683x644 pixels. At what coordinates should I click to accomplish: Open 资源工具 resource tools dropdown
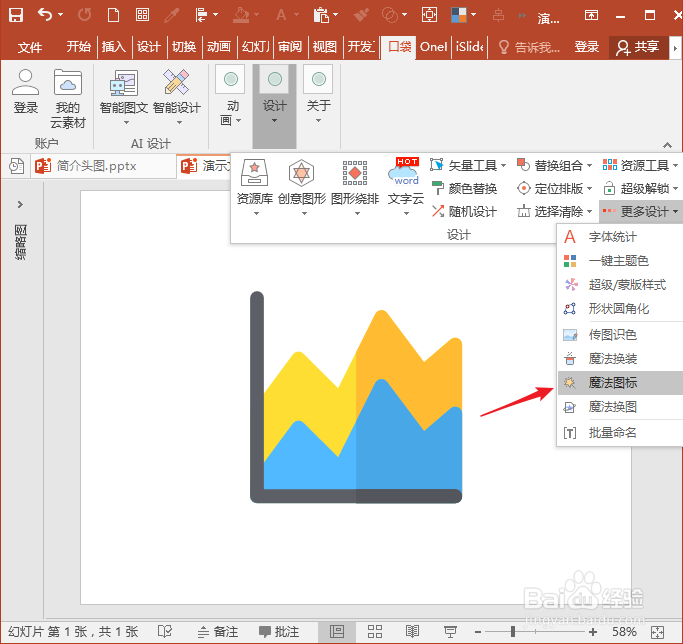(x=640, y=165)
